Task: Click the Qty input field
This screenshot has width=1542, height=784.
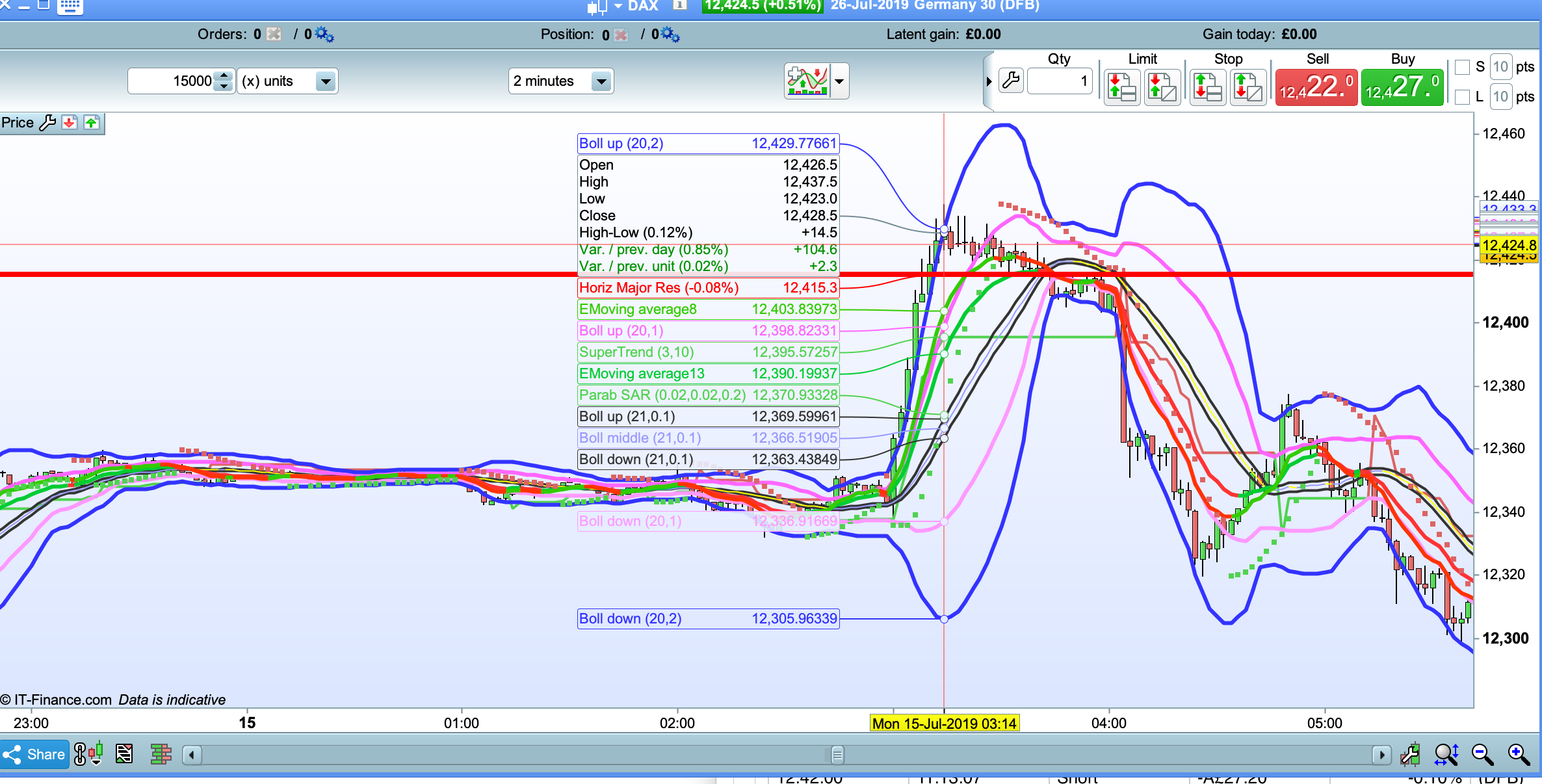Action: coord(1060,81)
